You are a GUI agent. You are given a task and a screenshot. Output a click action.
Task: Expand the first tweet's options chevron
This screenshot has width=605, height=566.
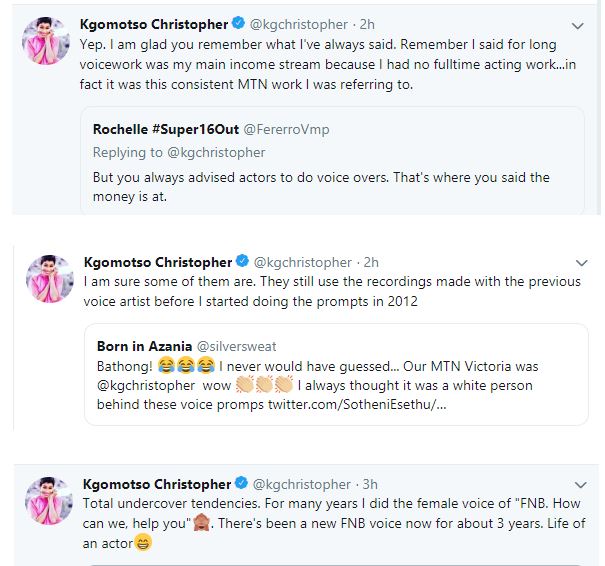578,26
